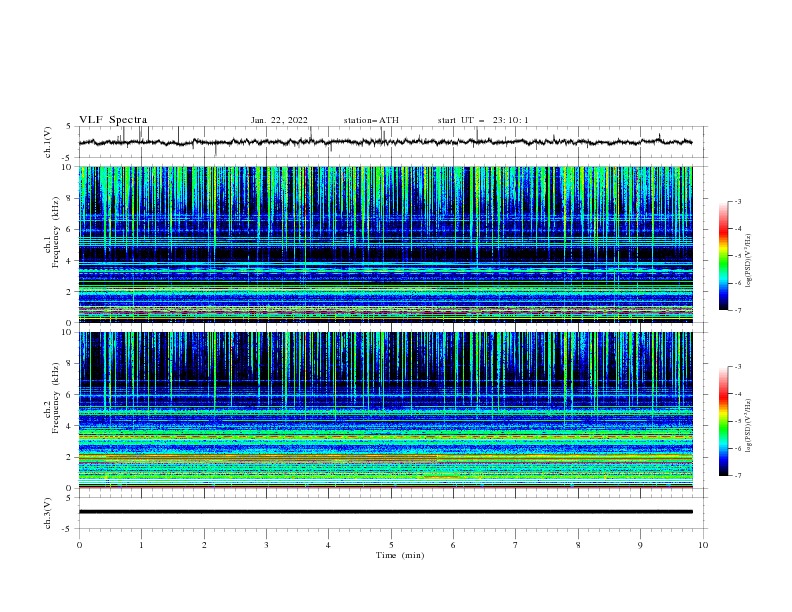792x612 pixels.
Task: Click the upper colorbar's log(PSD) label
Action: (748, 261)
